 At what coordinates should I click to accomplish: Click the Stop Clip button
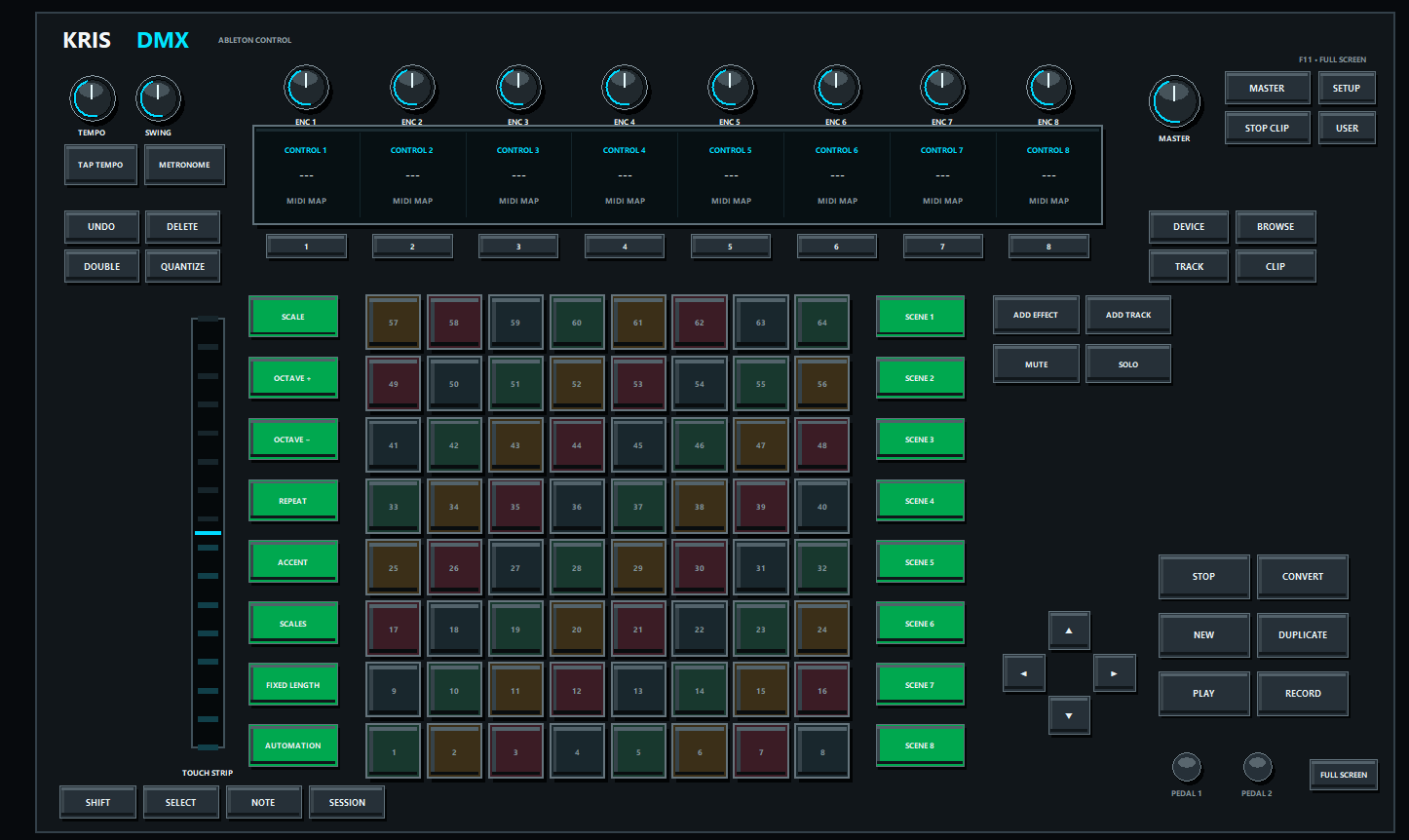click(1267, 128)
